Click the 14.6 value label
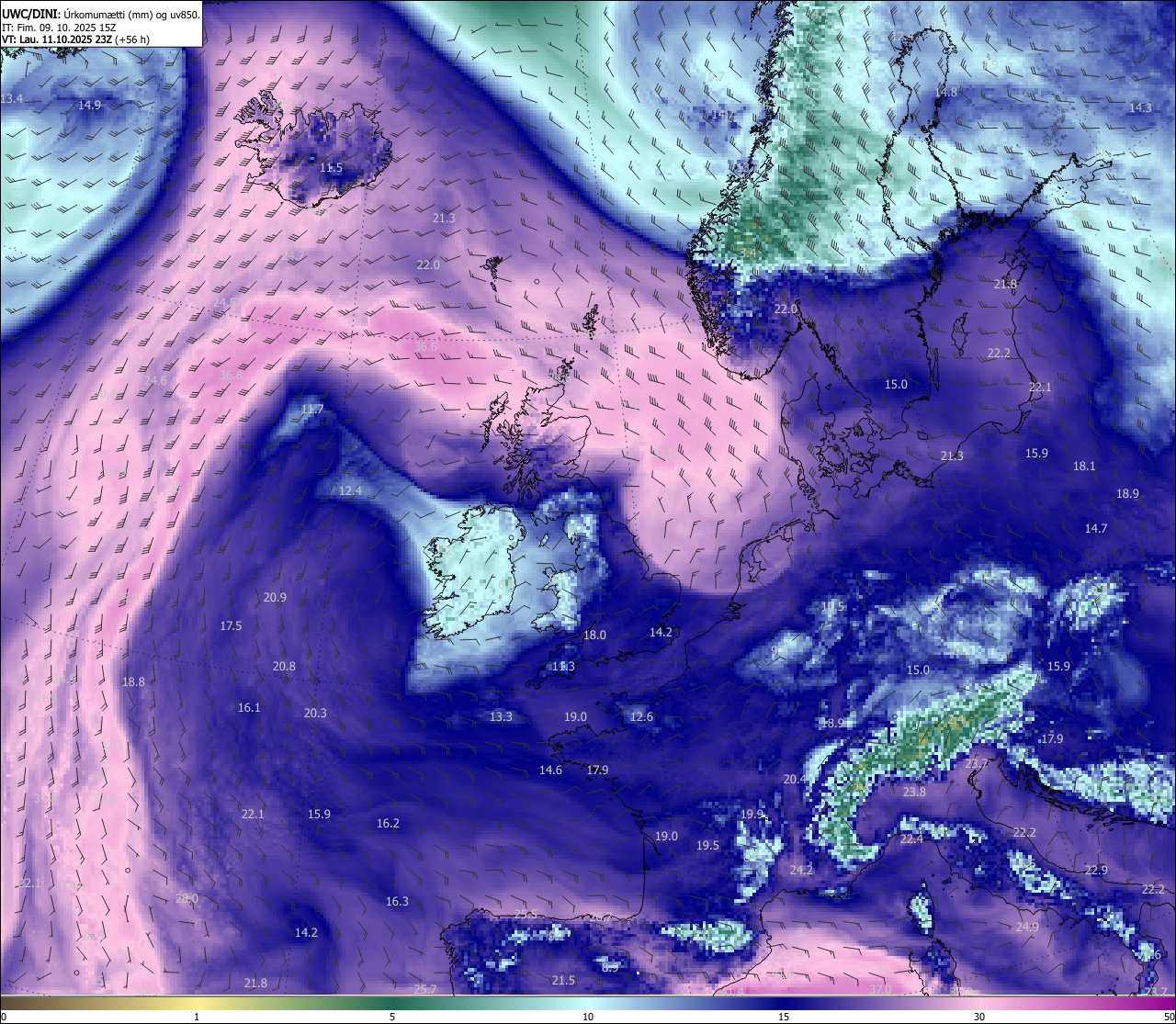Screen dimensions: 1176x1024 [x=550, y=770]
